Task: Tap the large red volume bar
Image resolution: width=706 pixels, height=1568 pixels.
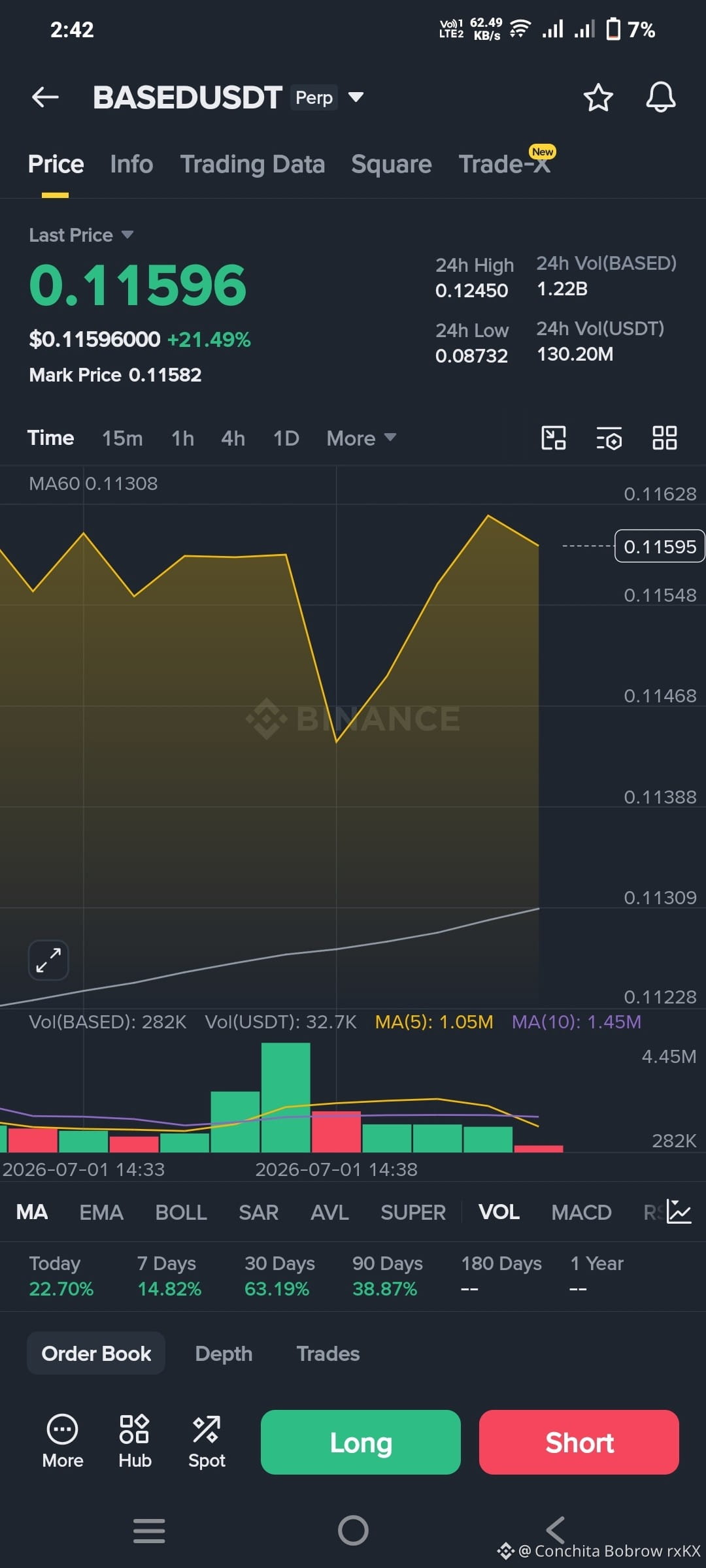Action: (x=336, y=1132)
